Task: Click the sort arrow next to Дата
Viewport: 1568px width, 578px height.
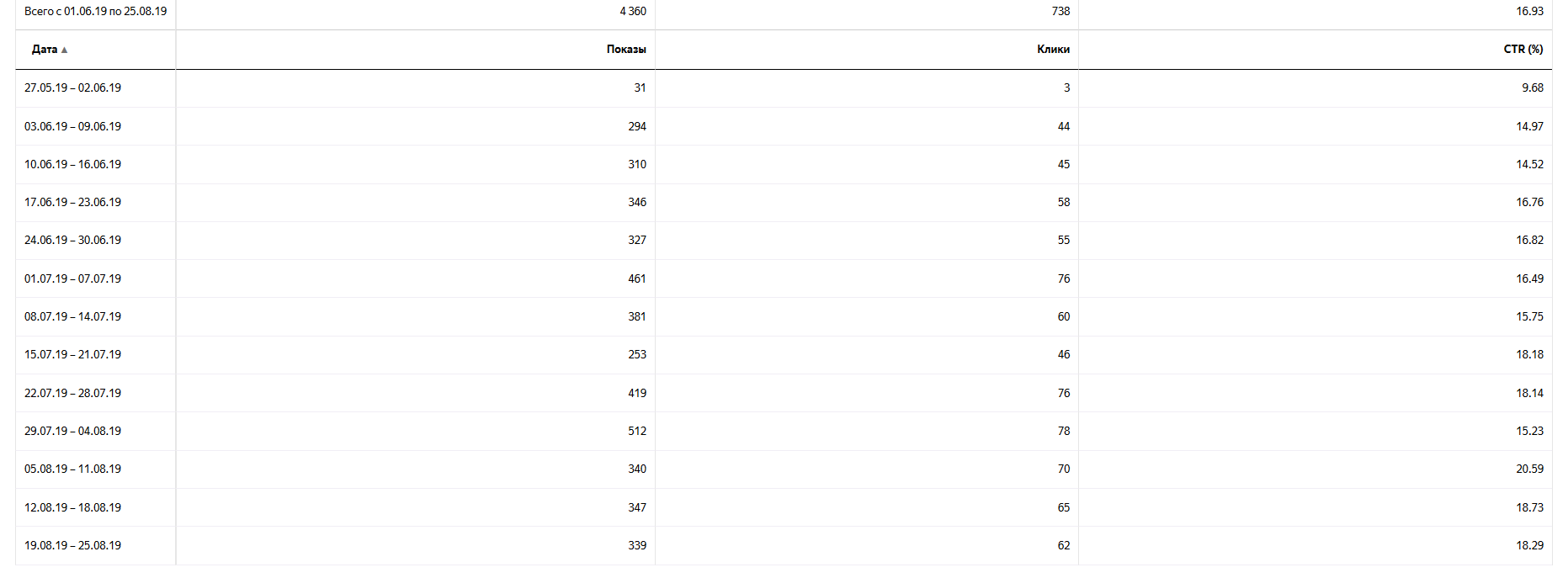Action: pyautogui.click(x=64, y=50)
